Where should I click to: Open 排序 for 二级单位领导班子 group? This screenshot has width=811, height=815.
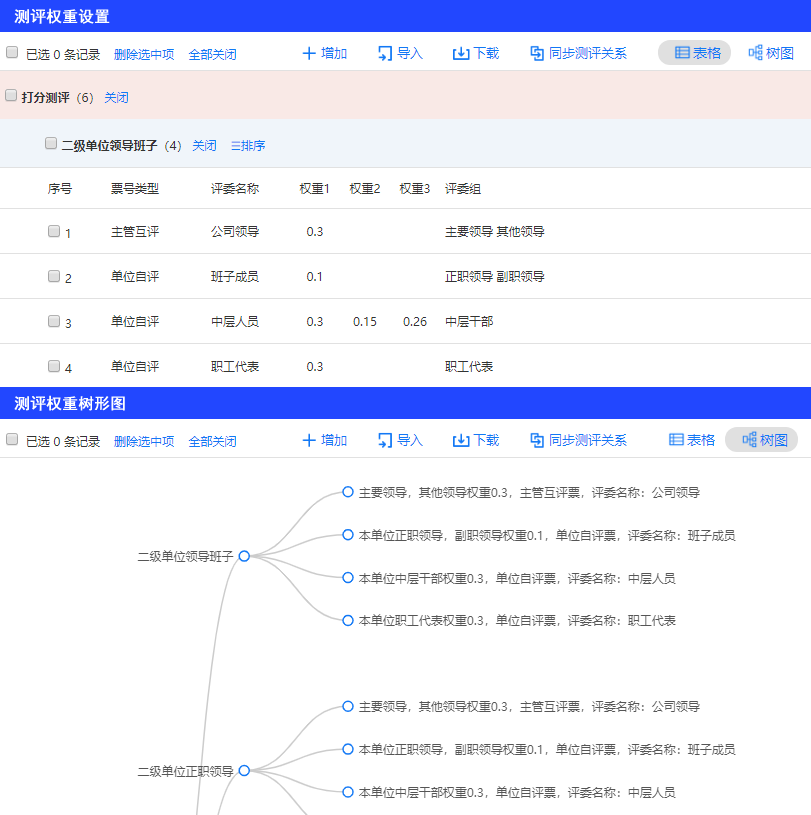point(248,146)
